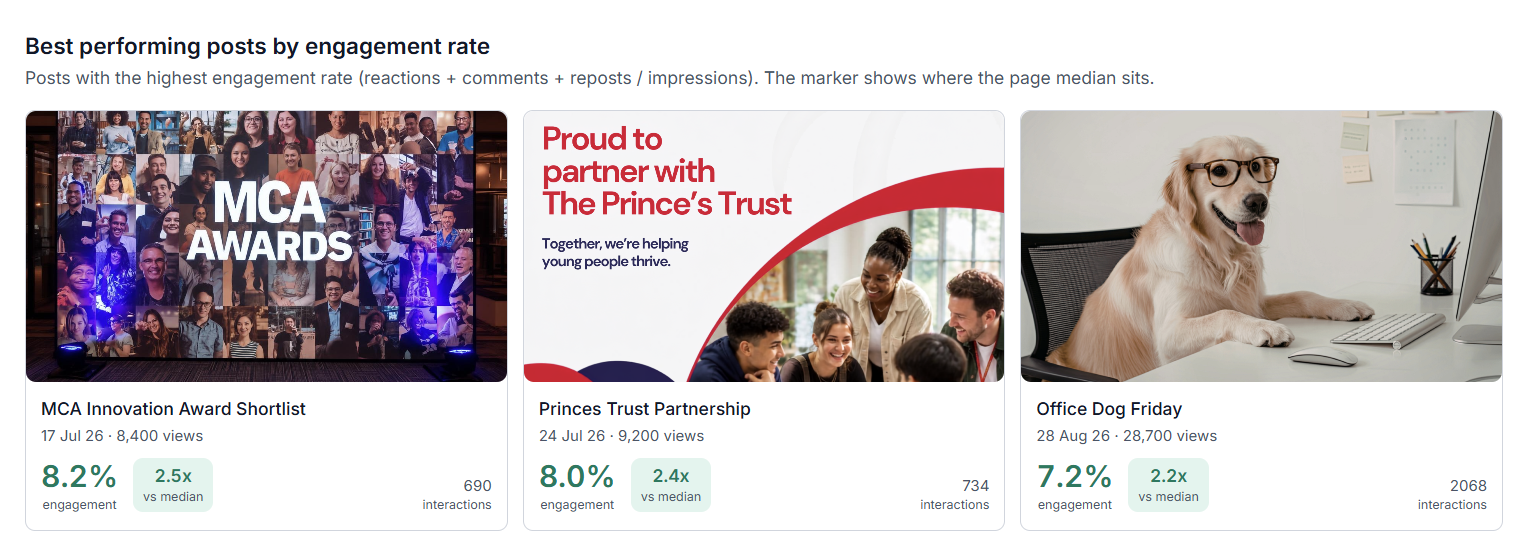Click the 8.0% engagement figure

point(577,476)
